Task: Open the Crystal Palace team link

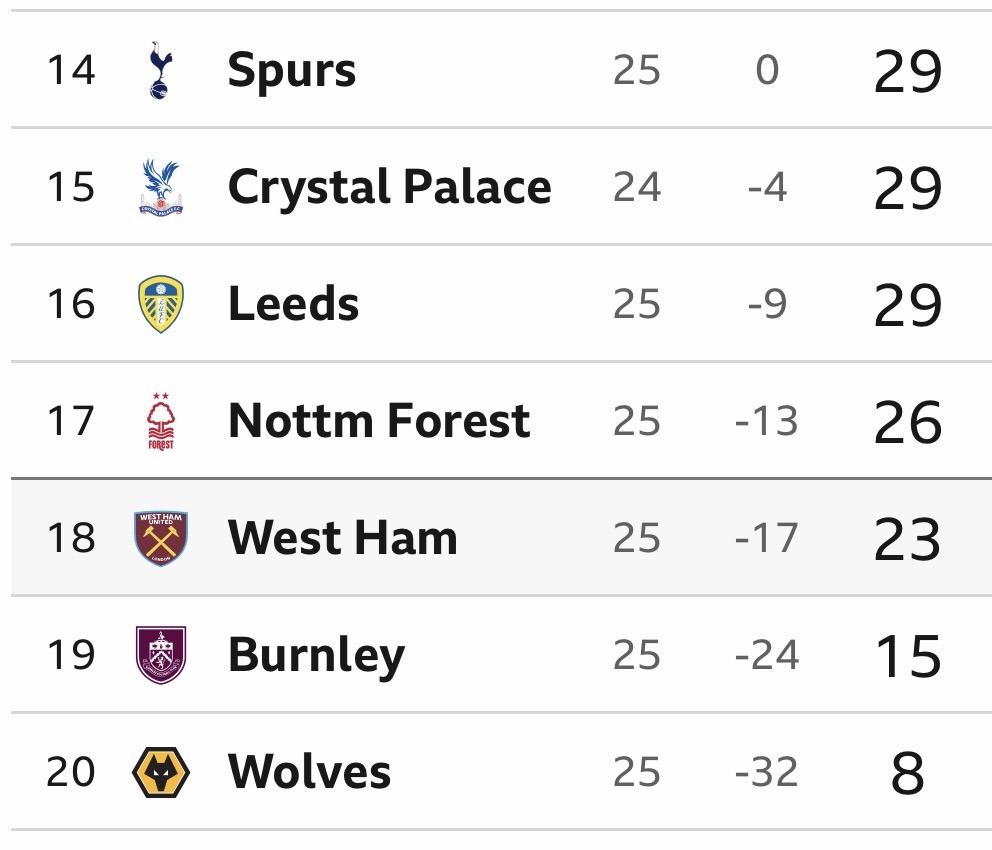Action: [x=389, y=187]
